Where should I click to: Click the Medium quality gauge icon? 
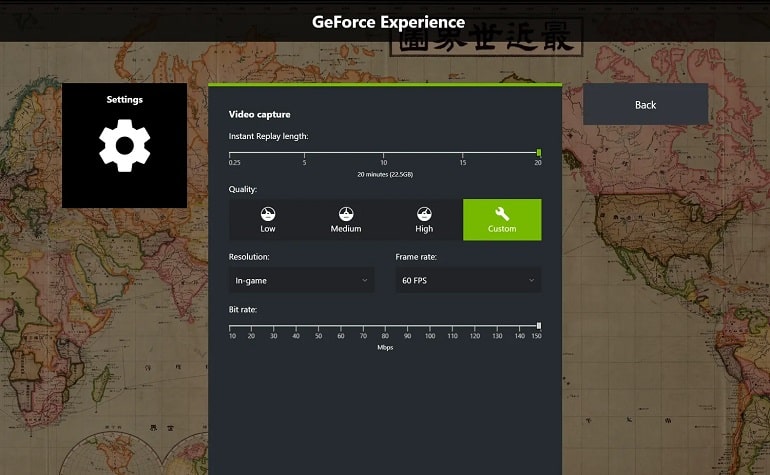click(x=346, y=214)
